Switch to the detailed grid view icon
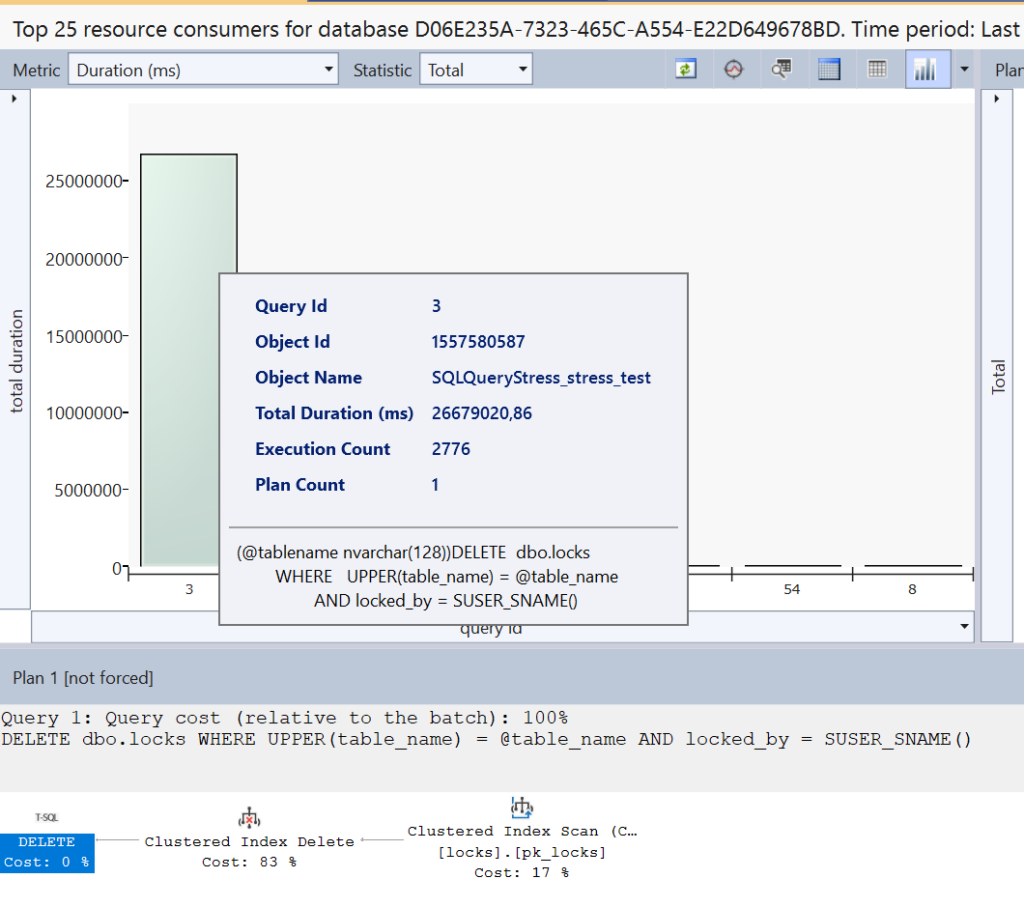 click(829, 70)
